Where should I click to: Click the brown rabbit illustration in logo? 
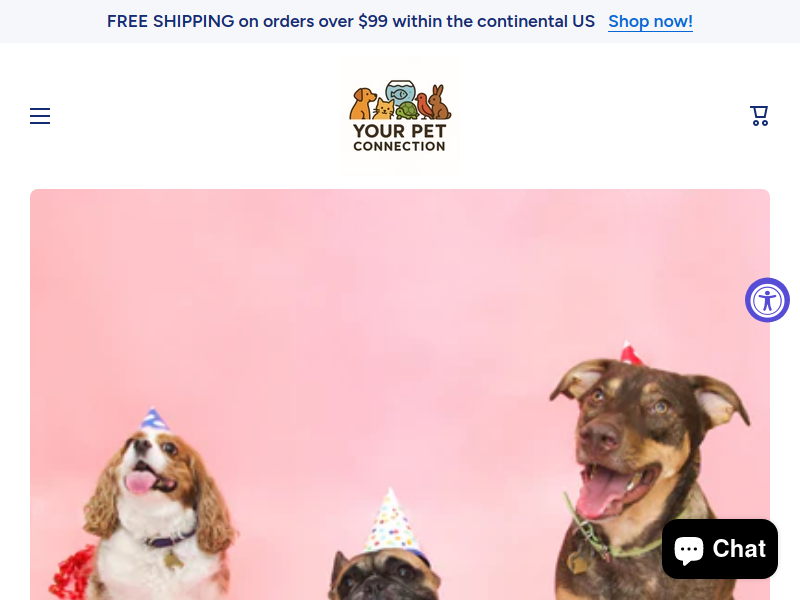coord(439,102)
